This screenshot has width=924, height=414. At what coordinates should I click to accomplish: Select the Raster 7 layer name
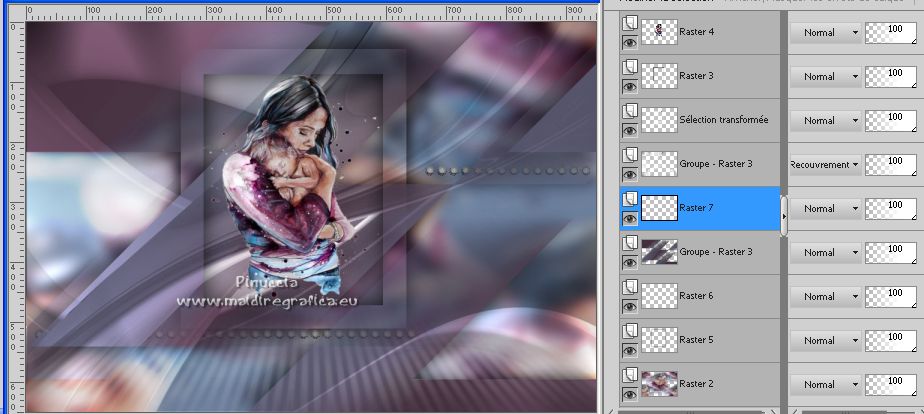tap(697, 208)
